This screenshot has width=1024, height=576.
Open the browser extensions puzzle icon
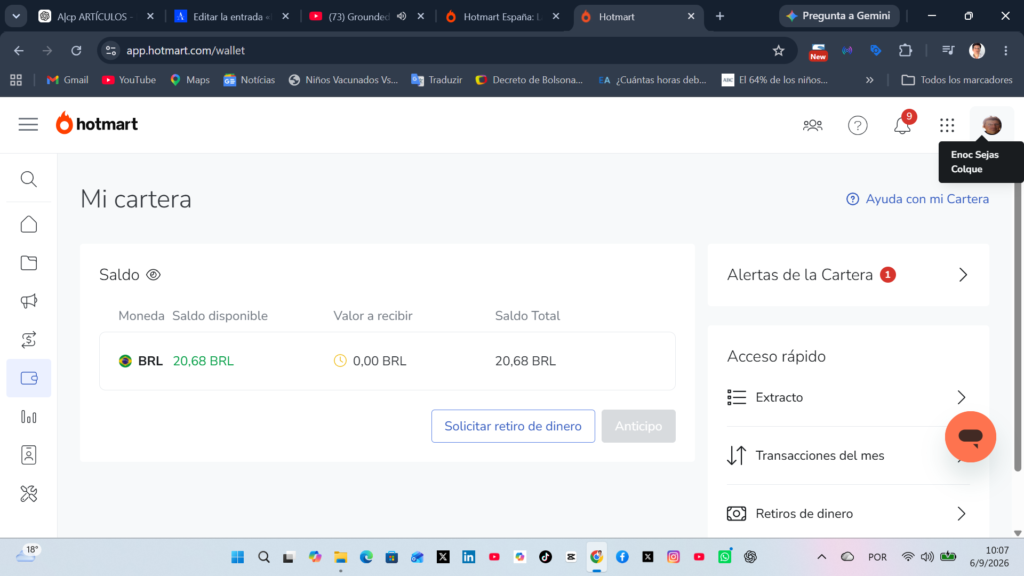(905, 50)
